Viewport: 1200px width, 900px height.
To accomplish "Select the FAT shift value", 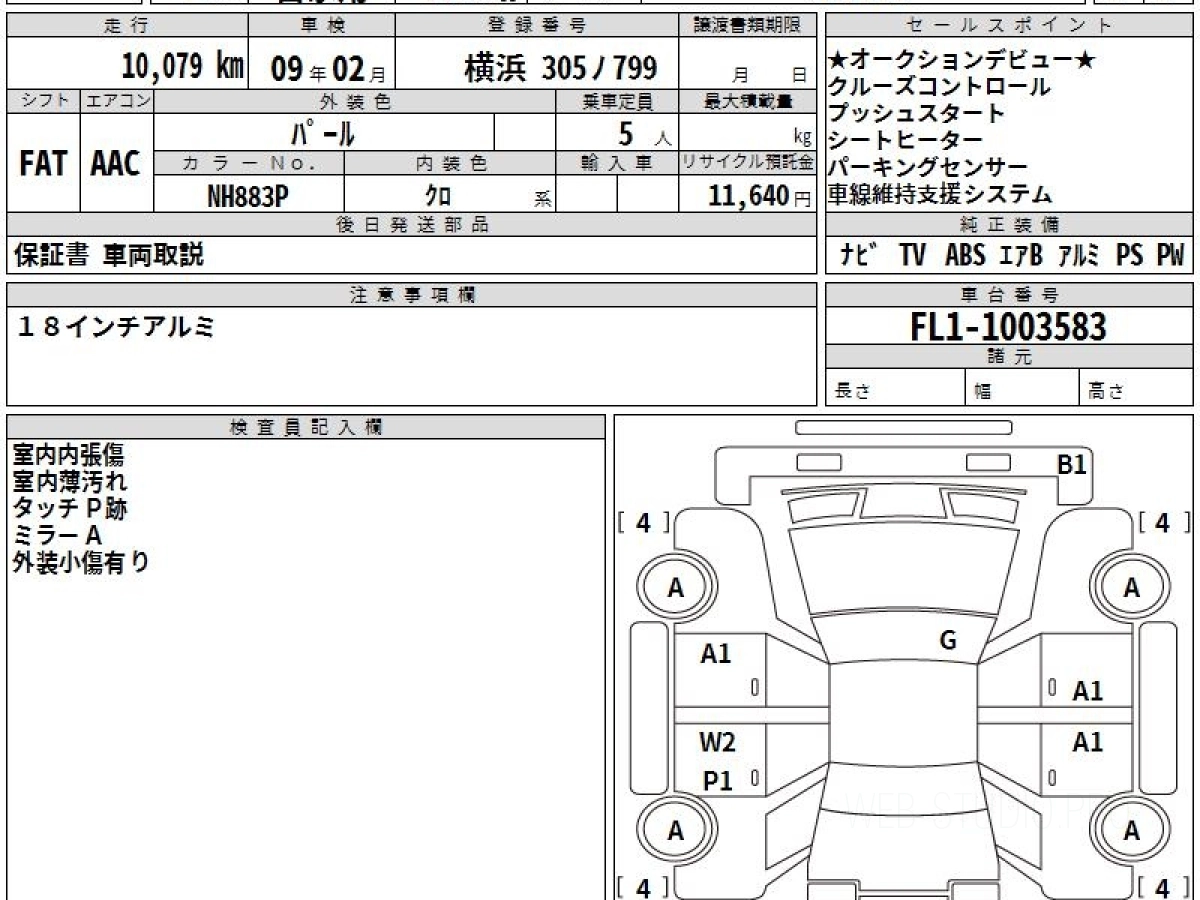I will click(x=43, y=164).
